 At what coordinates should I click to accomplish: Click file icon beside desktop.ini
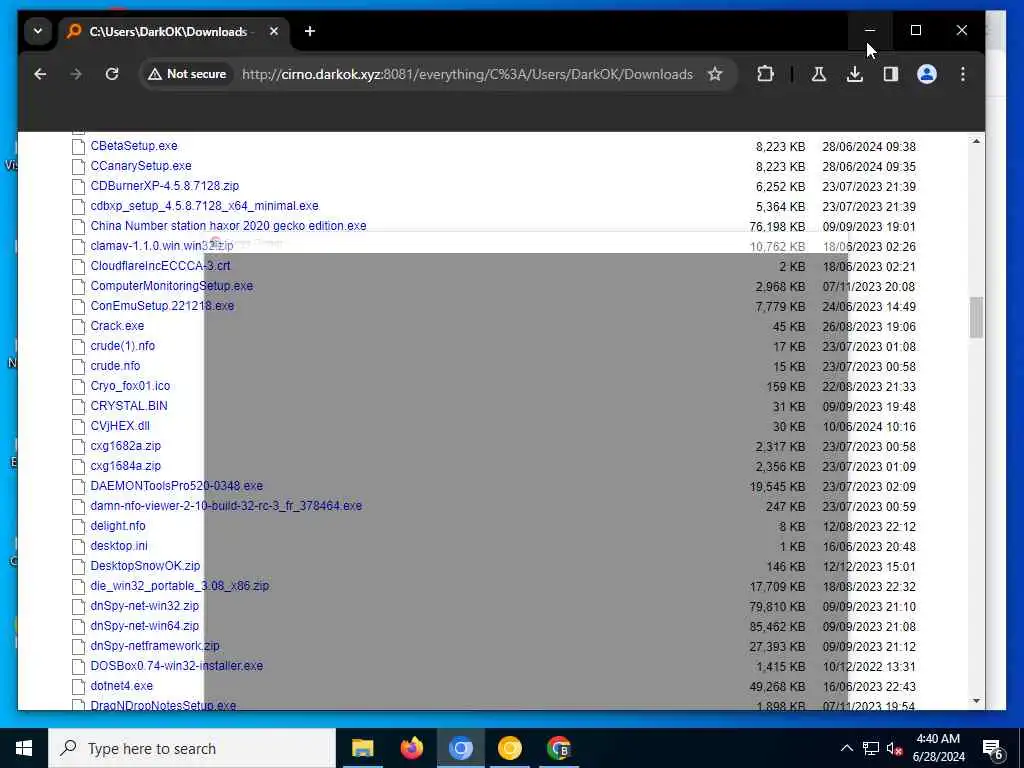tap(78, 547)
